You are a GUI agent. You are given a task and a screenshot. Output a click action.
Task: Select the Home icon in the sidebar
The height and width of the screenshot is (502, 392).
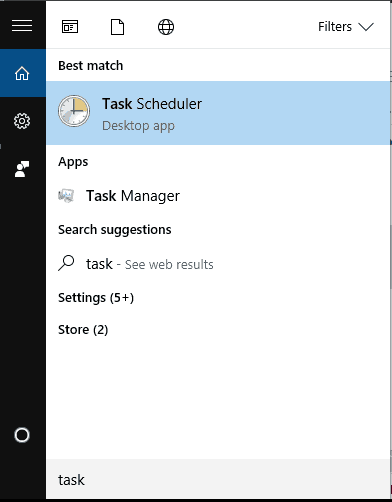click(22, 73)
